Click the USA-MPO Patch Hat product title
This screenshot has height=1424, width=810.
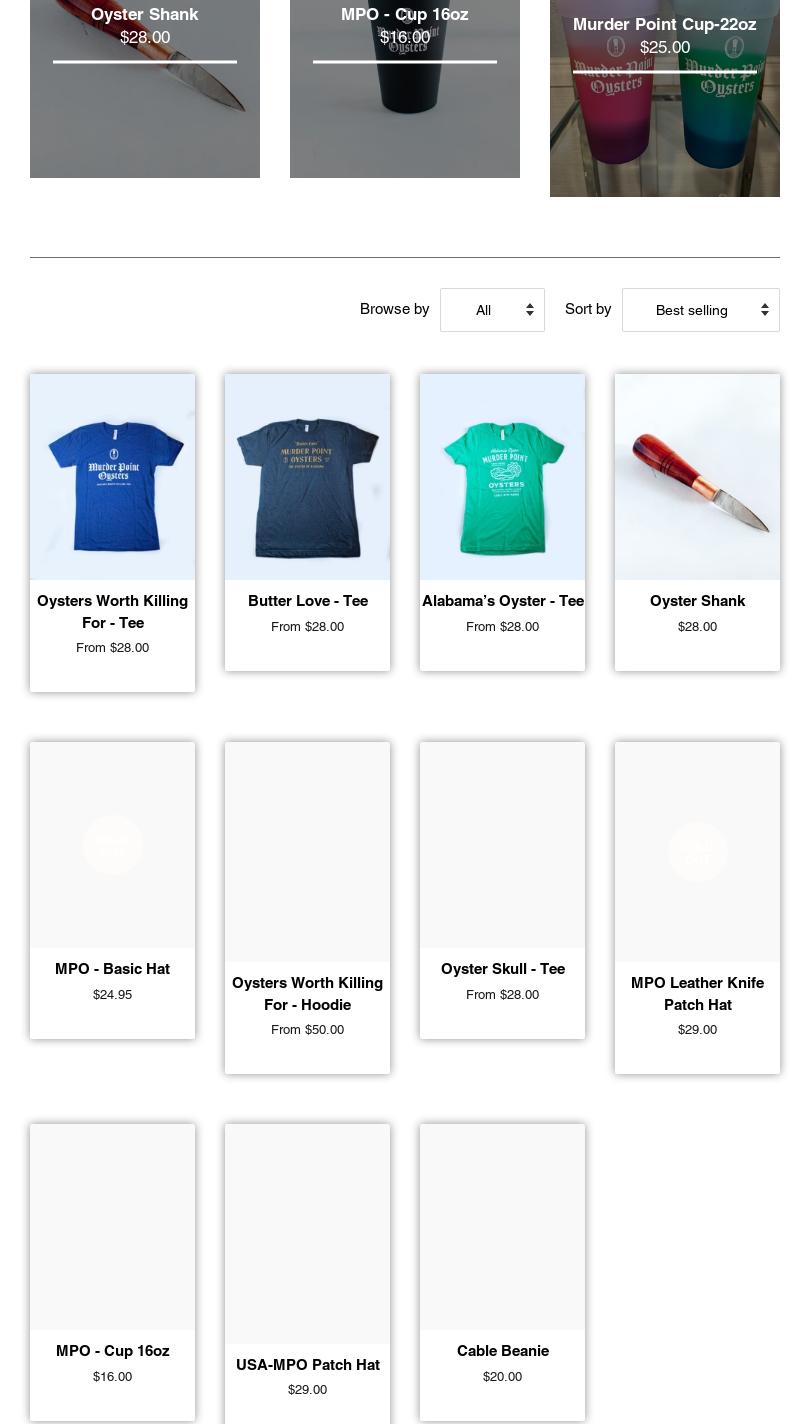(307, 1365)
